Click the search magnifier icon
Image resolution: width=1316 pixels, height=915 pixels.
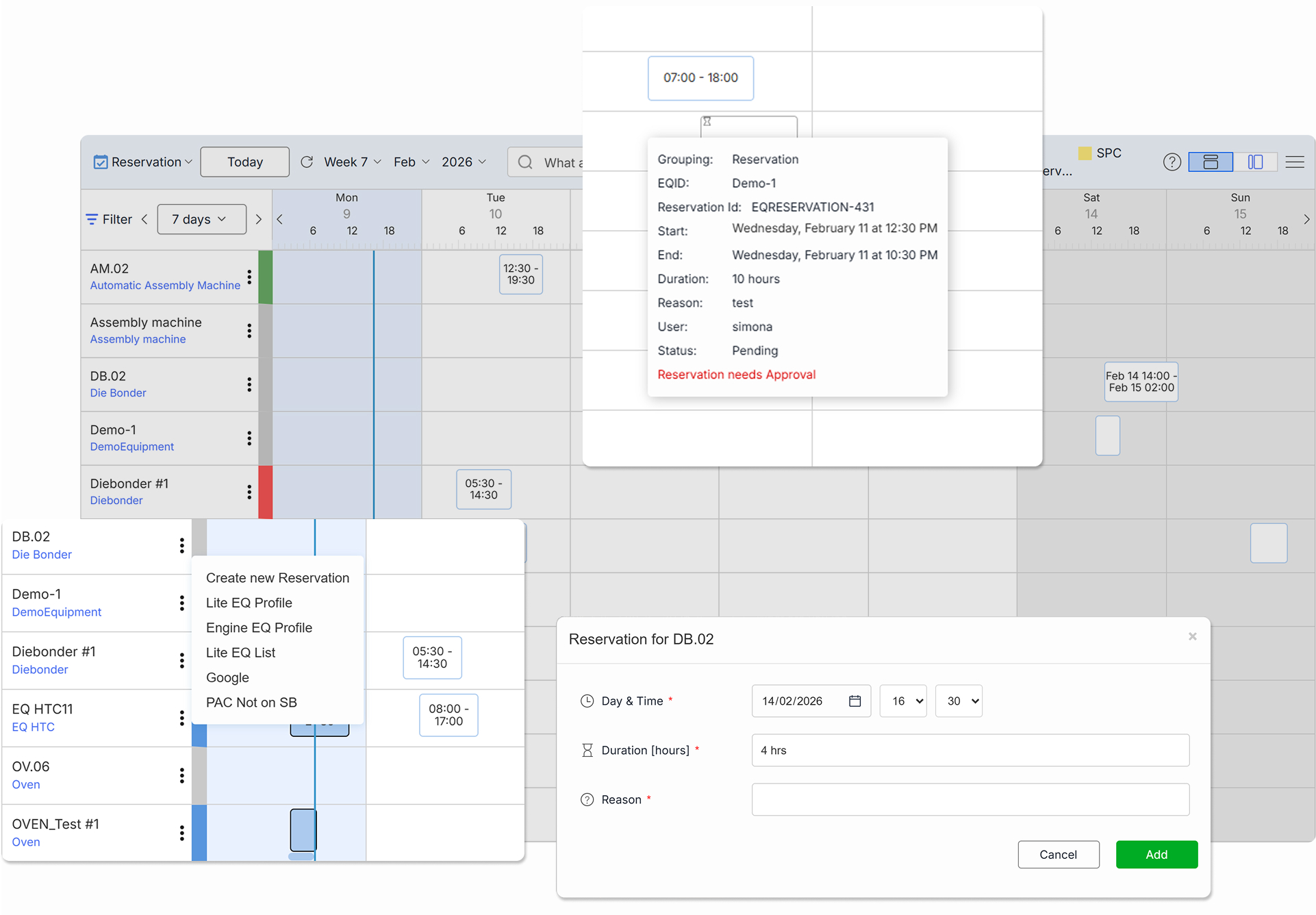point(525,162)
